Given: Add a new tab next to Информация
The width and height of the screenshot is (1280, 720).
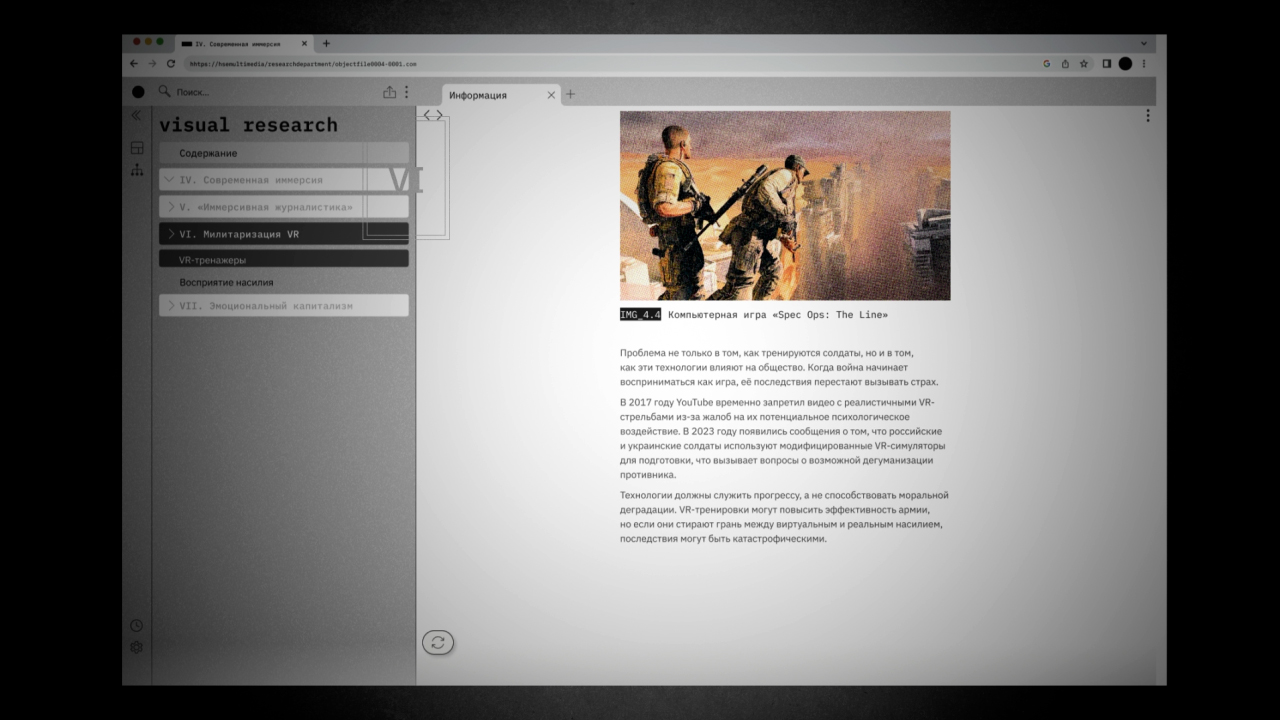Looking at the screenshot, I should [570, 95].
